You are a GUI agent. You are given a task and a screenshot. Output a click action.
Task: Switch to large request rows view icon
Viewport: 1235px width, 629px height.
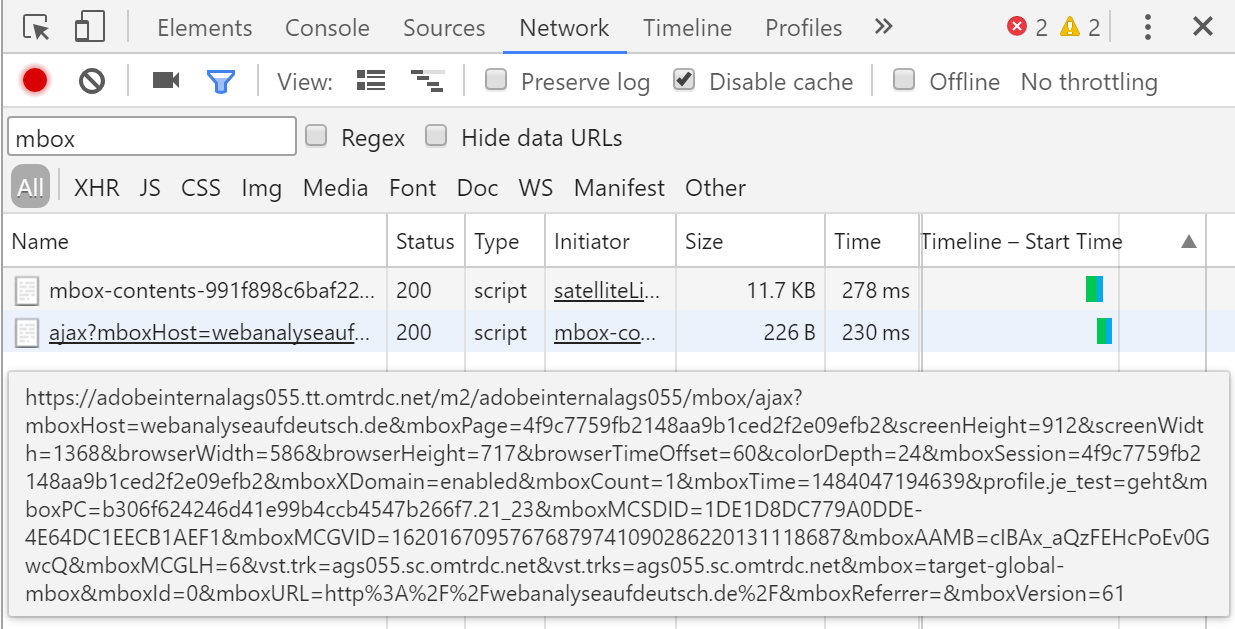[x=371, y=81]
